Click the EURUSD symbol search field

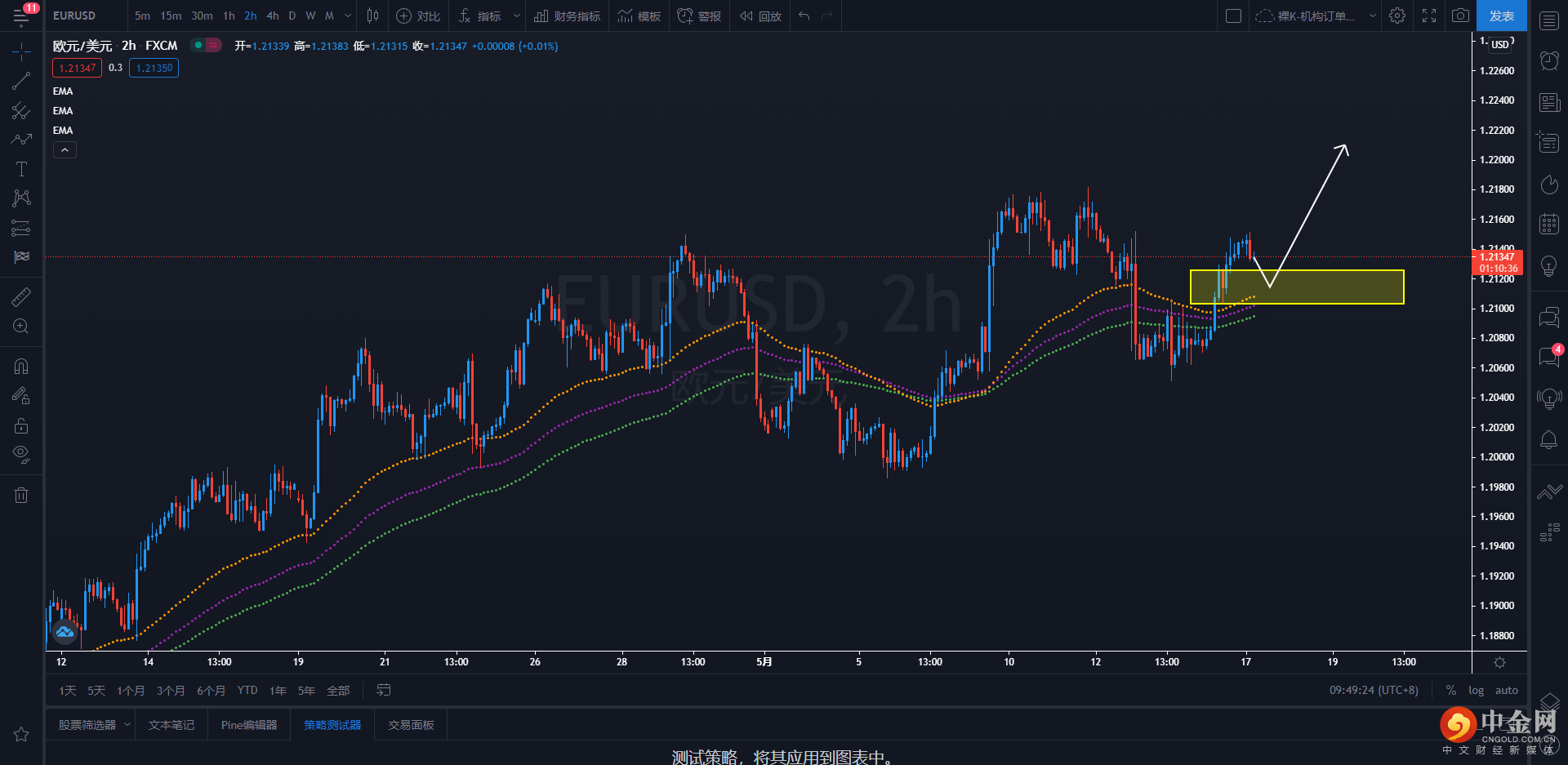(74, 16)
